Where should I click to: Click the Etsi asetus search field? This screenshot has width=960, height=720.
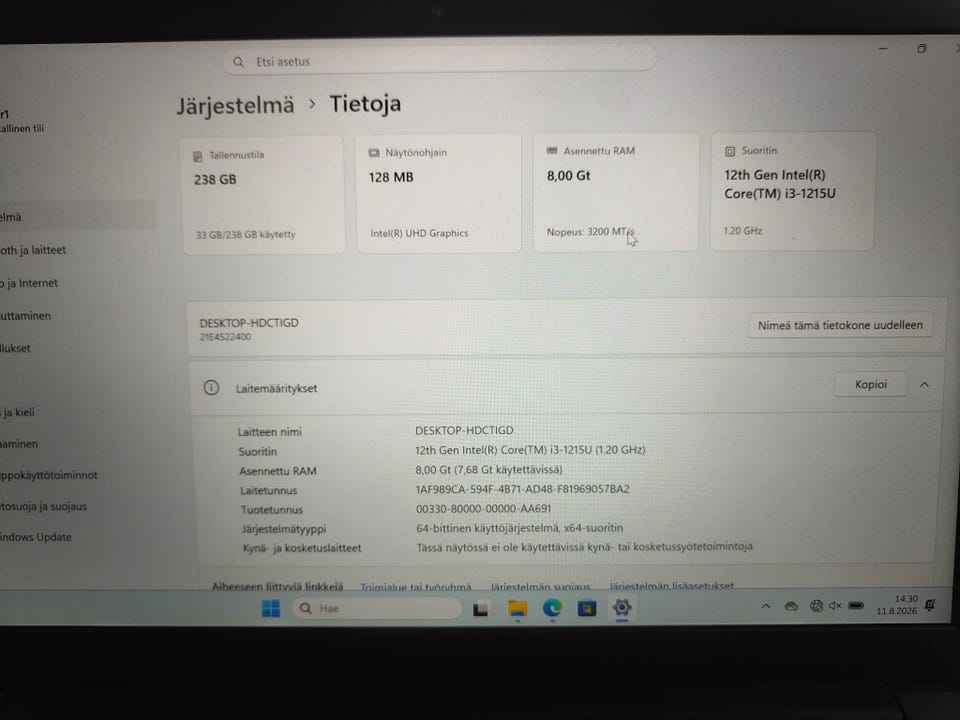click(x=439, y=61)
